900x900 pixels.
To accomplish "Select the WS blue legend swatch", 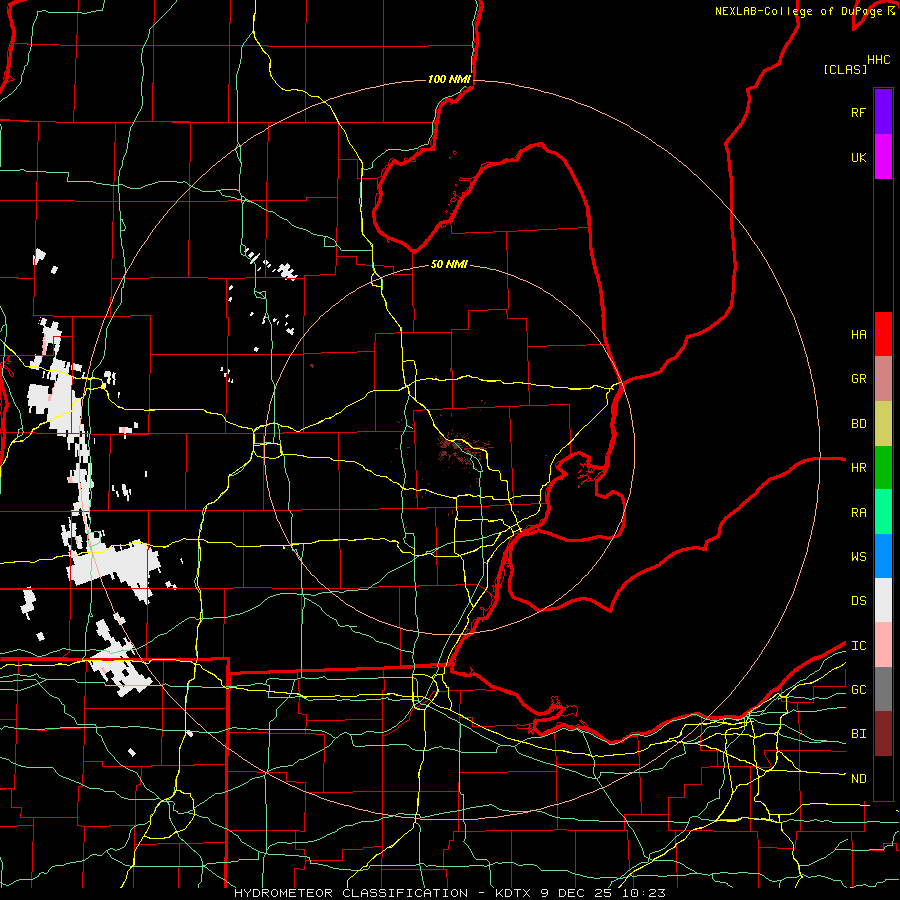I will click(x=883, y=556).
